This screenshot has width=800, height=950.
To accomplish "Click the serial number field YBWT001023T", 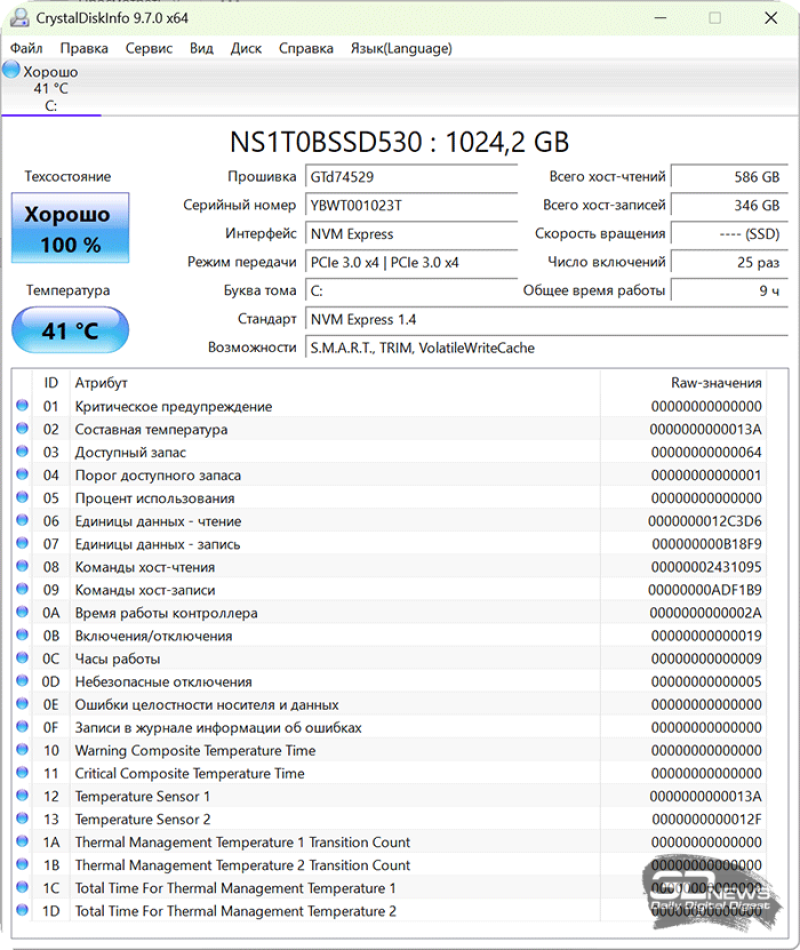I will coord(411,205).
